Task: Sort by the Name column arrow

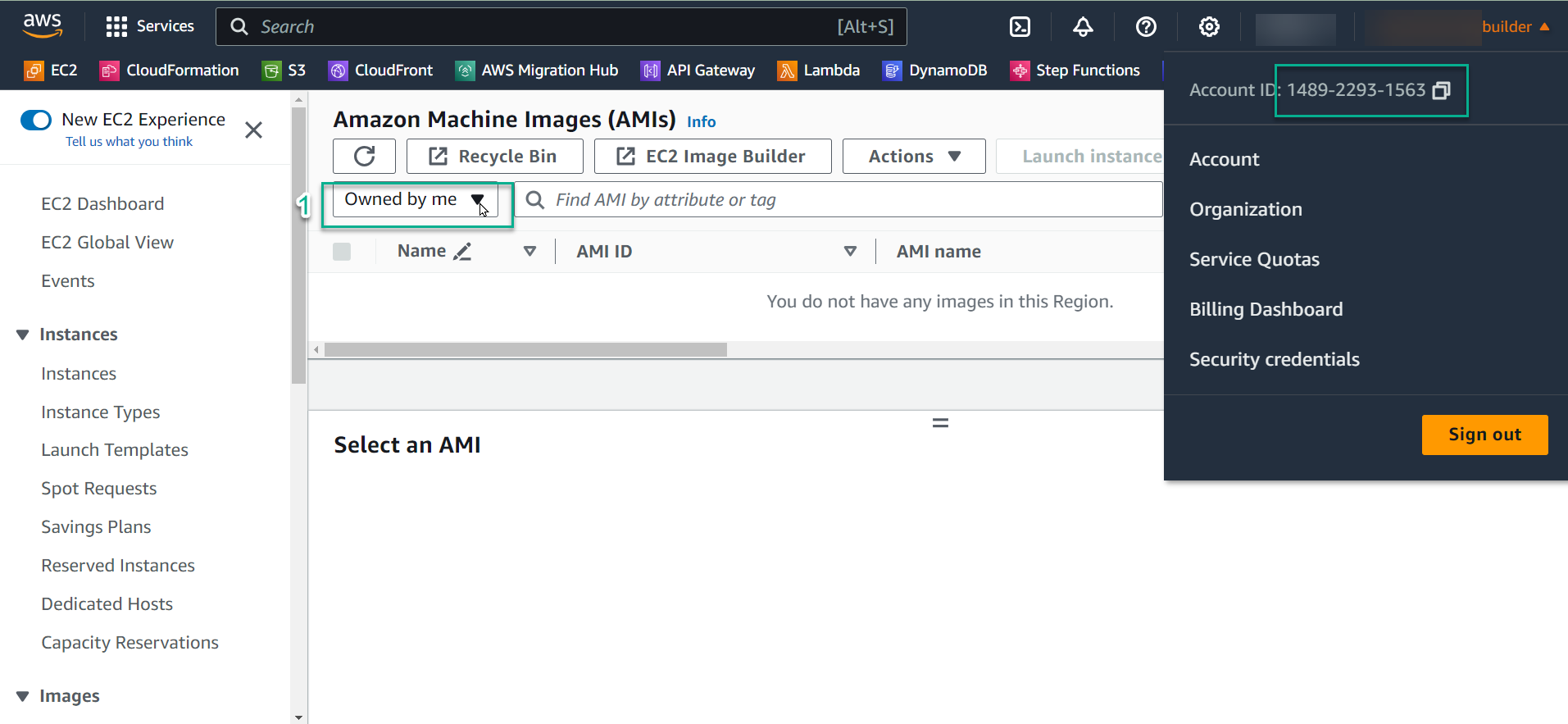Action: (x=529, y=252)
